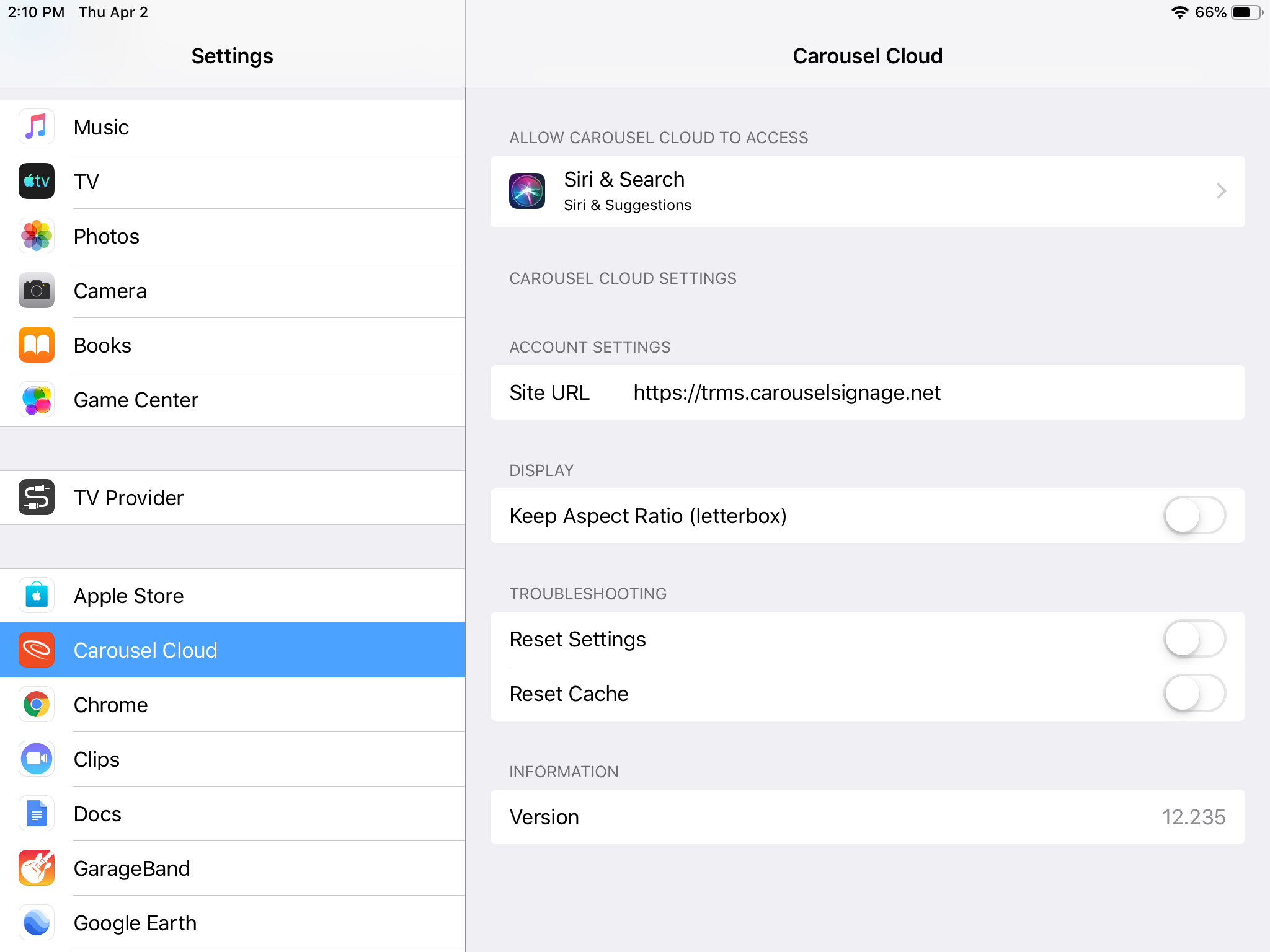Viewport: 1270px width, 952px height.
Task: Tap the Carousel Cloud page title
Action: pyautogui.click(x=868, y=56)
